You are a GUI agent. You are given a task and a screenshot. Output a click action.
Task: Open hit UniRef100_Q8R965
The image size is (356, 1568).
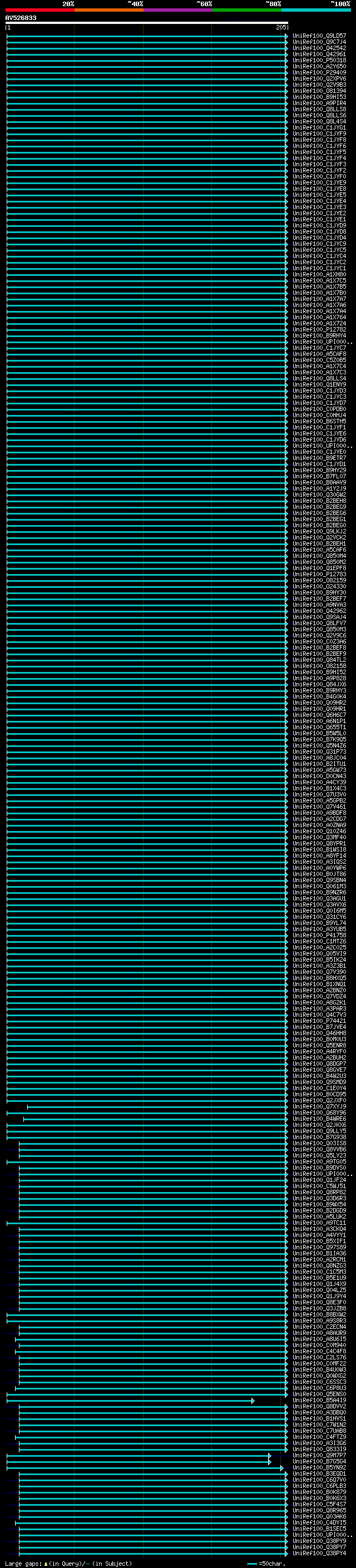pyautogui.click(x=319, y=1510)
